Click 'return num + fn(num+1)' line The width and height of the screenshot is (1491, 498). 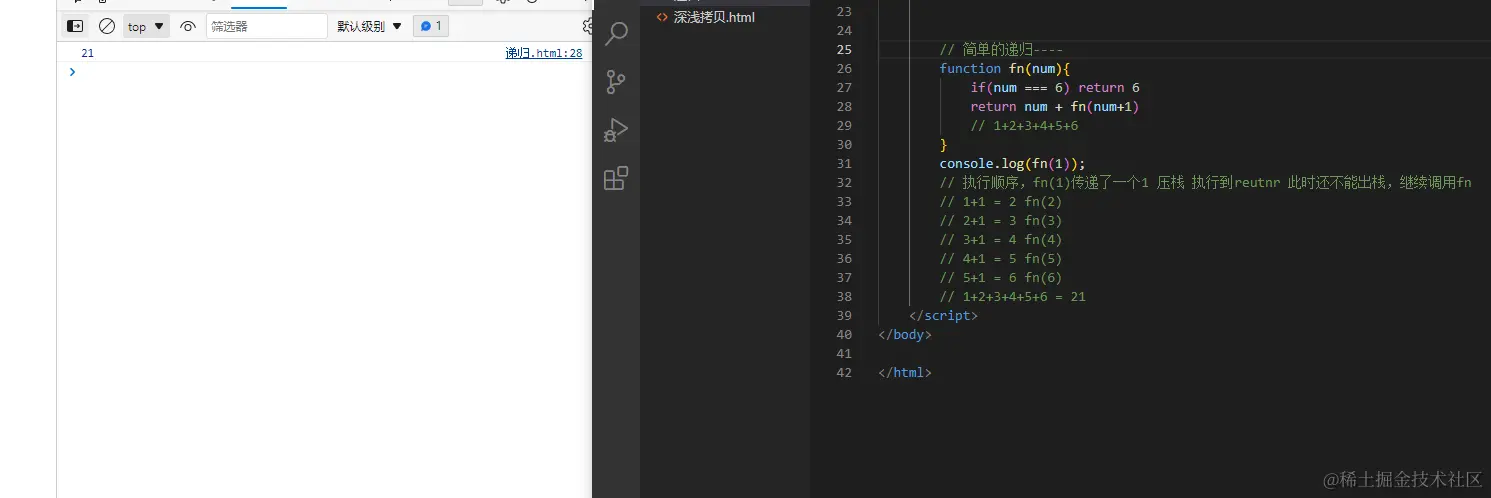click(1055, 106)
